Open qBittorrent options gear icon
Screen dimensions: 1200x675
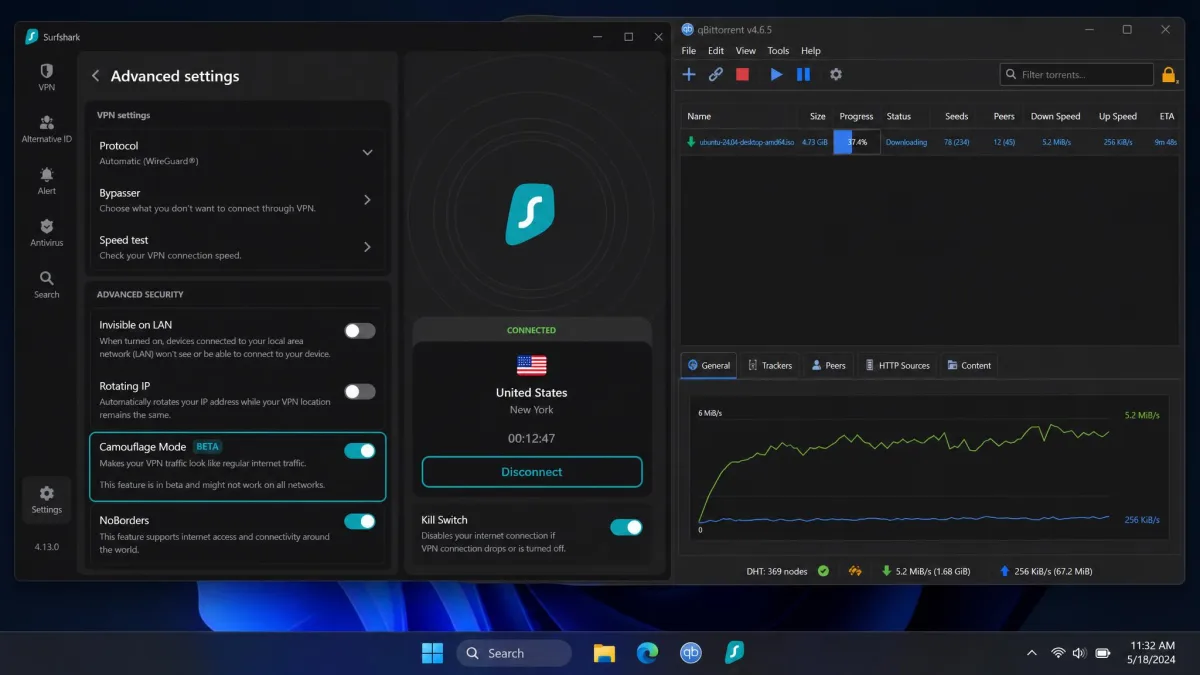(836, 74)
